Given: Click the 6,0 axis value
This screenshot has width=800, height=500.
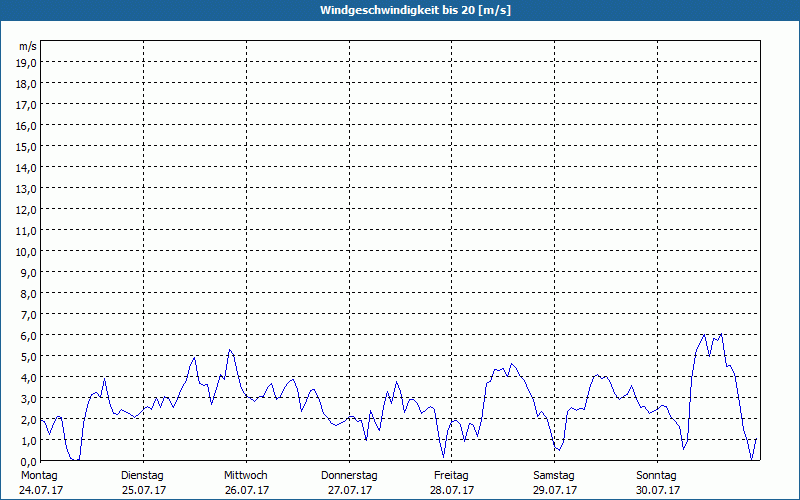Looking at the screenshot, I should point(29,336).
